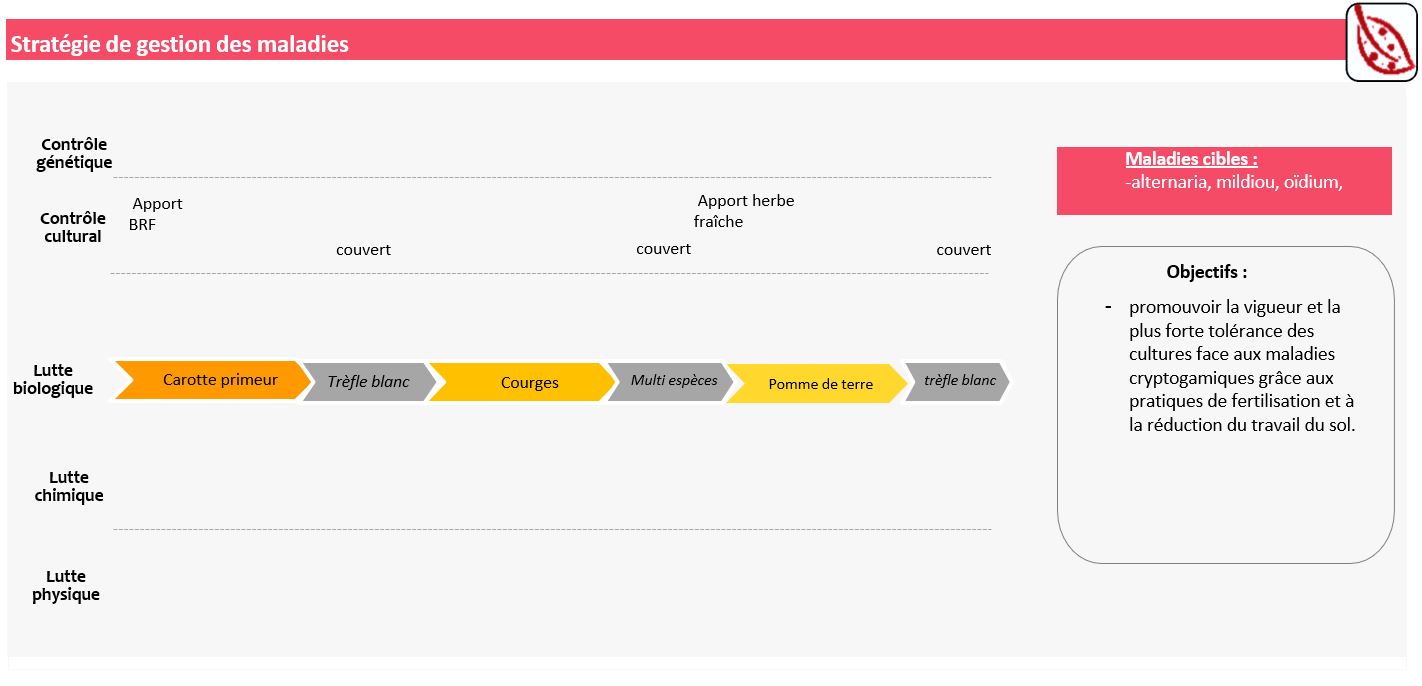Click the Objectifs heading
Image resolution: width=1422 pixels, height=686 pixels.
click(x=1206, y=272)
